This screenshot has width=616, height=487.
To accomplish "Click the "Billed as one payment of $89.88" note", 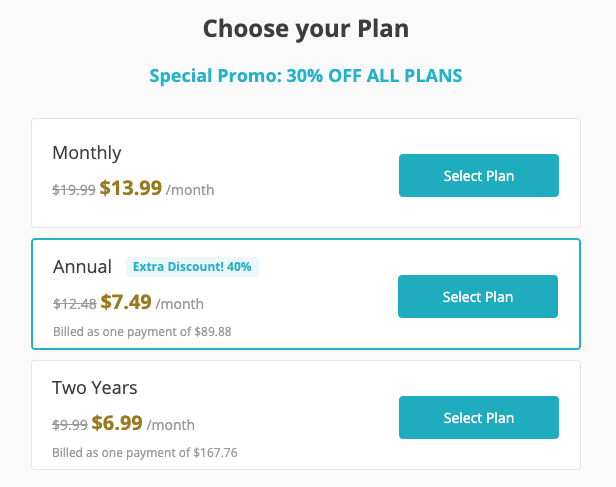I will point(143,331).
